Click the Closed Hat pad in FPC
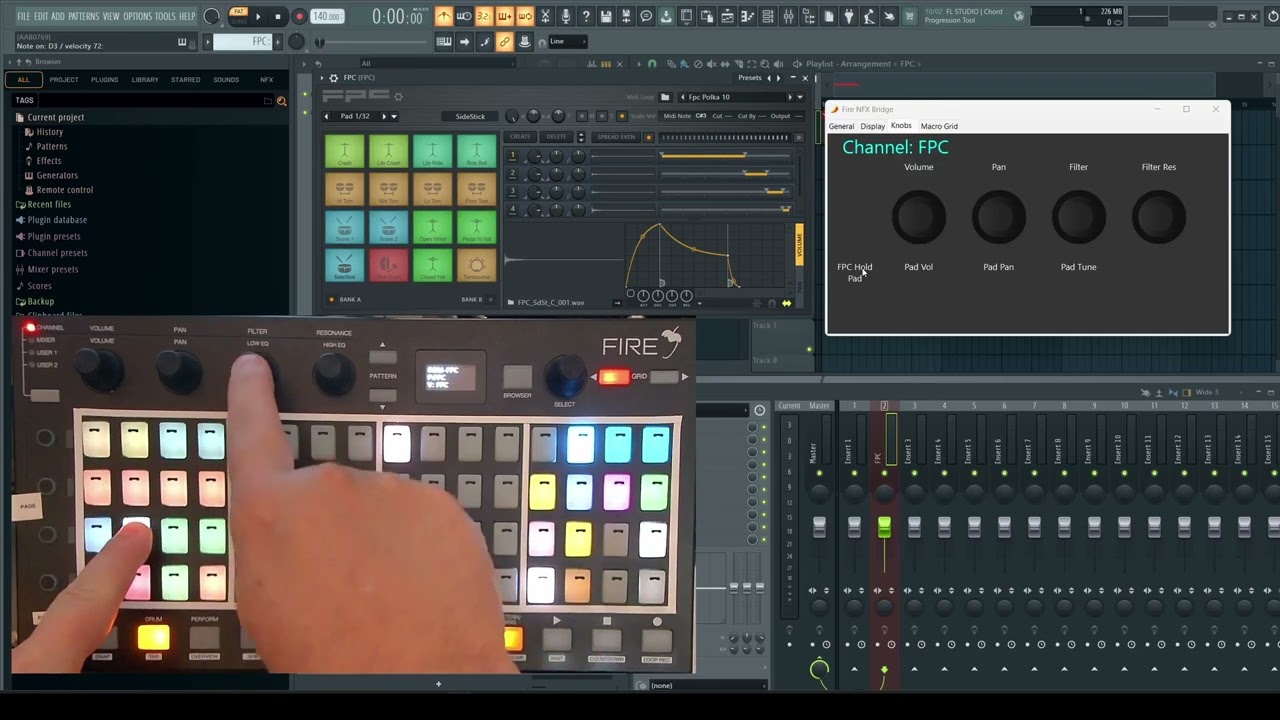The height and width of the screenshot is (720, 1280). 432,265
